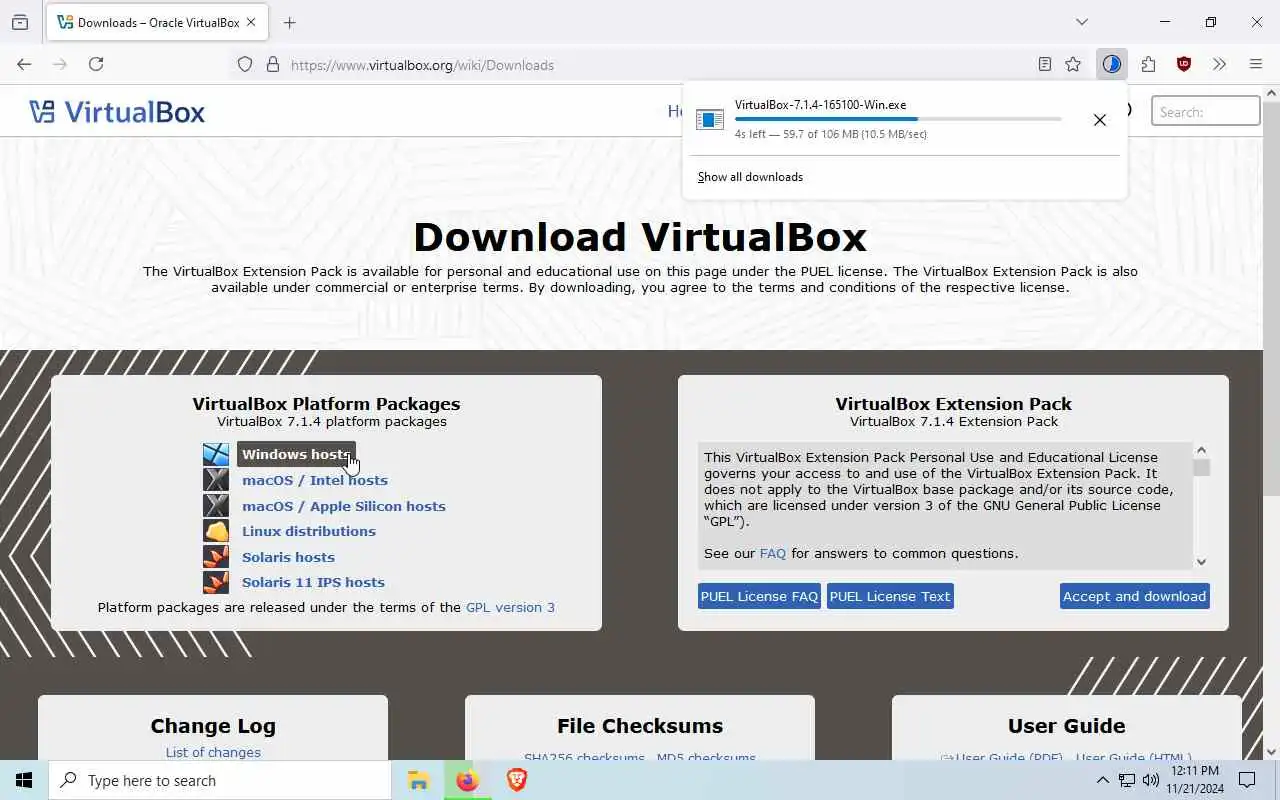This screenshot has height=800, width=1280.
Task: Open Linux distributions link
Action: click(x=309, y=531)
